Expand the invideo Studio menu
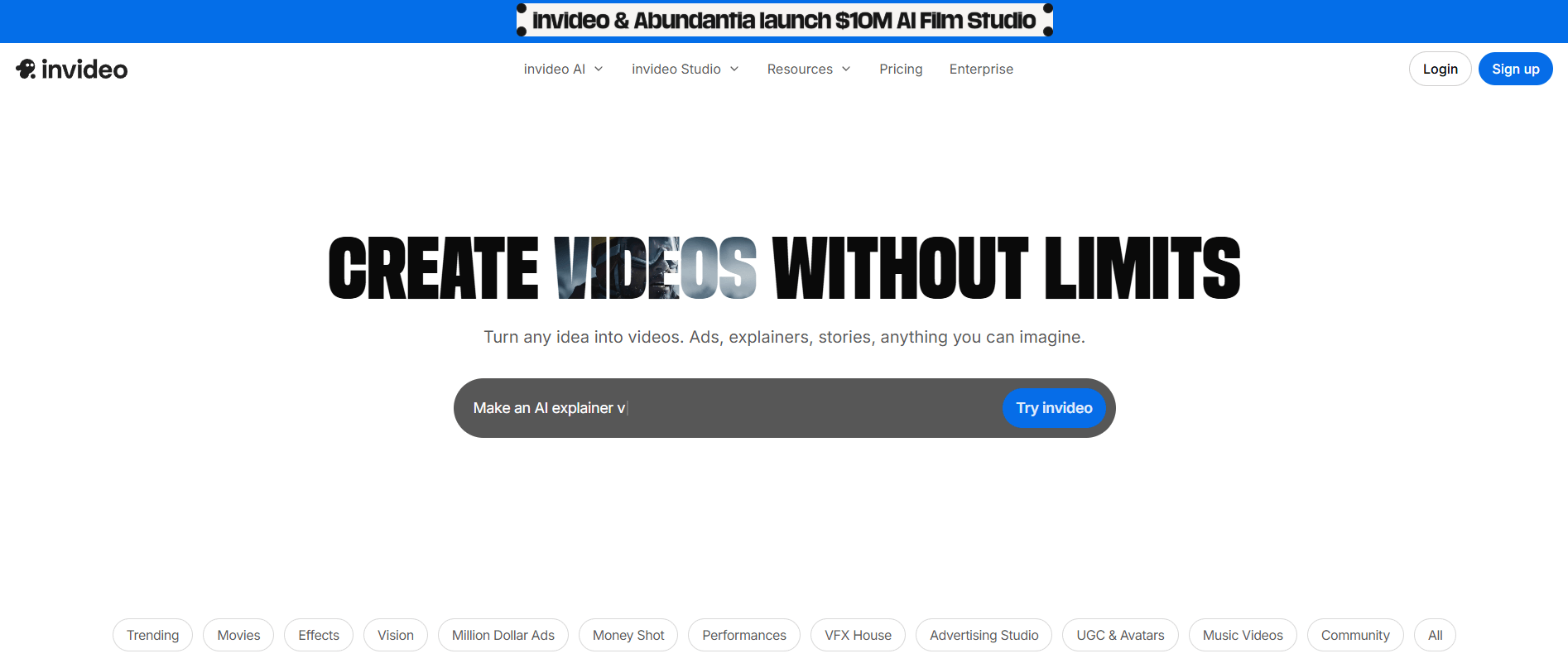 point(685,69)
